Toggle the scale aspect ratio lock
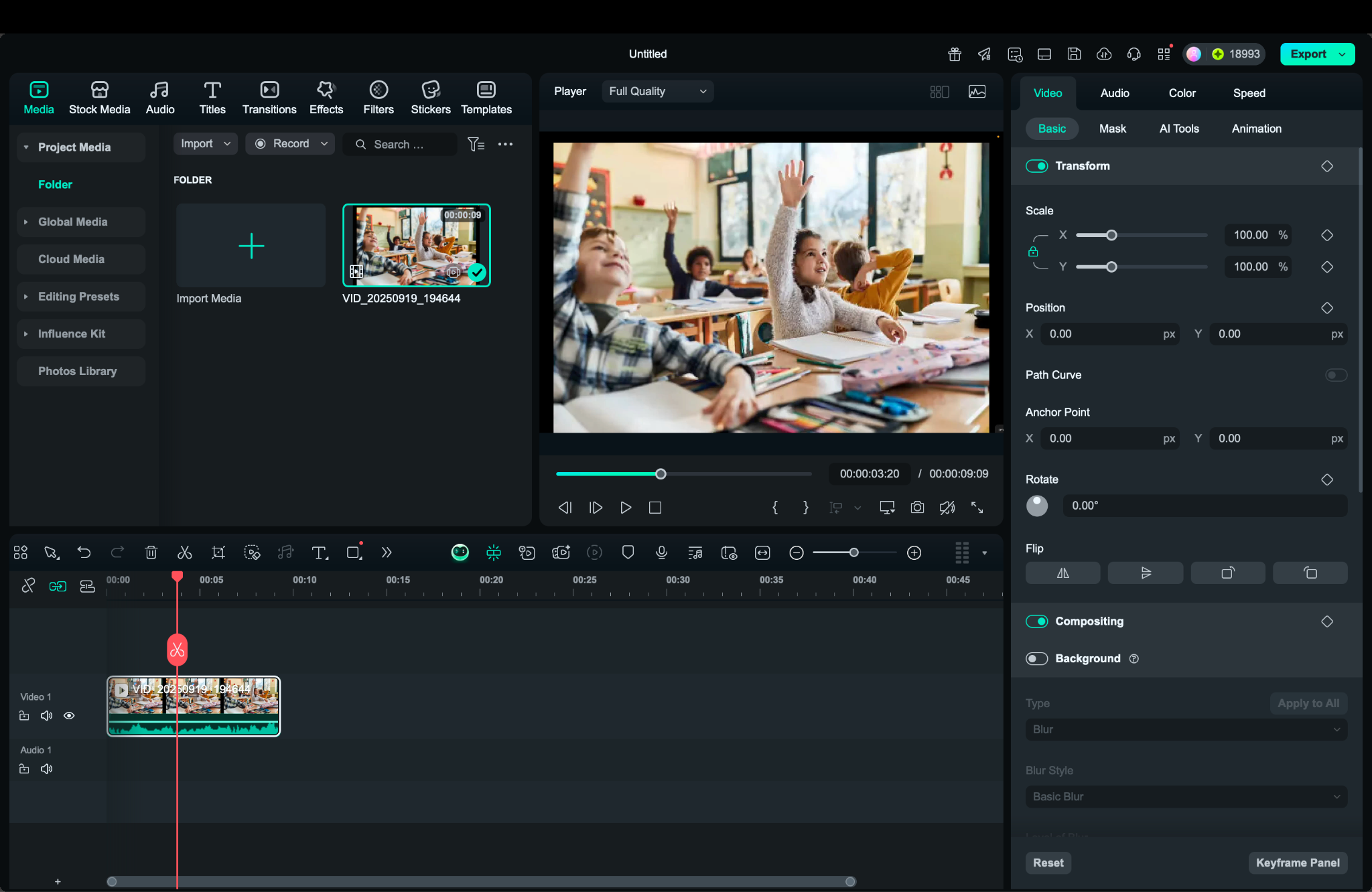Viewport: 1372px width, 892px height. coord(1033,251)
